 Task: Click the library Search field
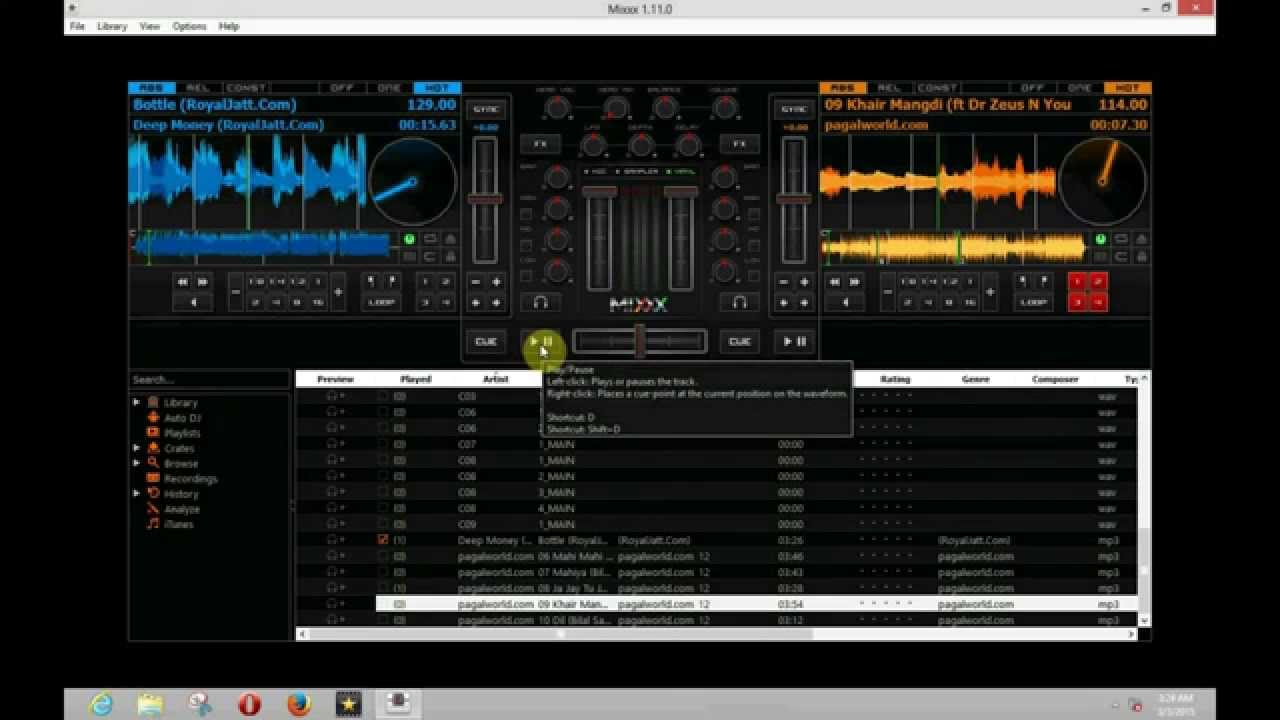pyautogui.click(x=209, y=380)
